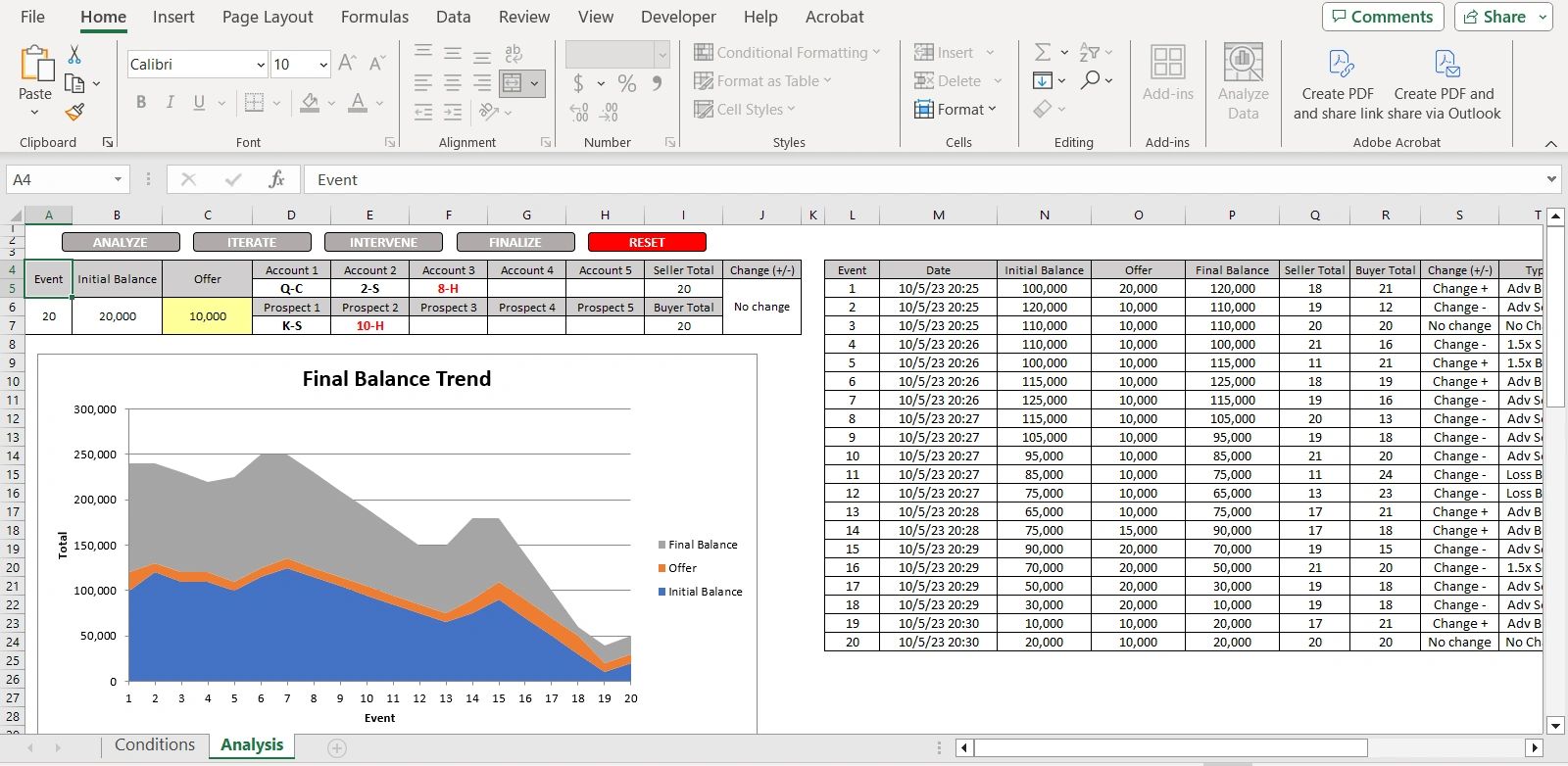This screenshot has width=1568, height=766.
Task: Click the Increase Font Size icon
Action: (347, 64)
